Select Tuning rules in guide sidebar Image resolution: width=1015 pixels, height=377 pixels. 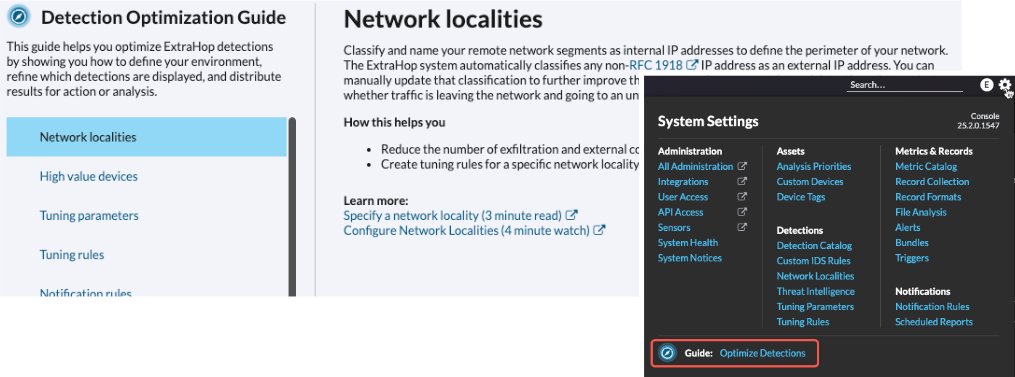click(72, 255)
